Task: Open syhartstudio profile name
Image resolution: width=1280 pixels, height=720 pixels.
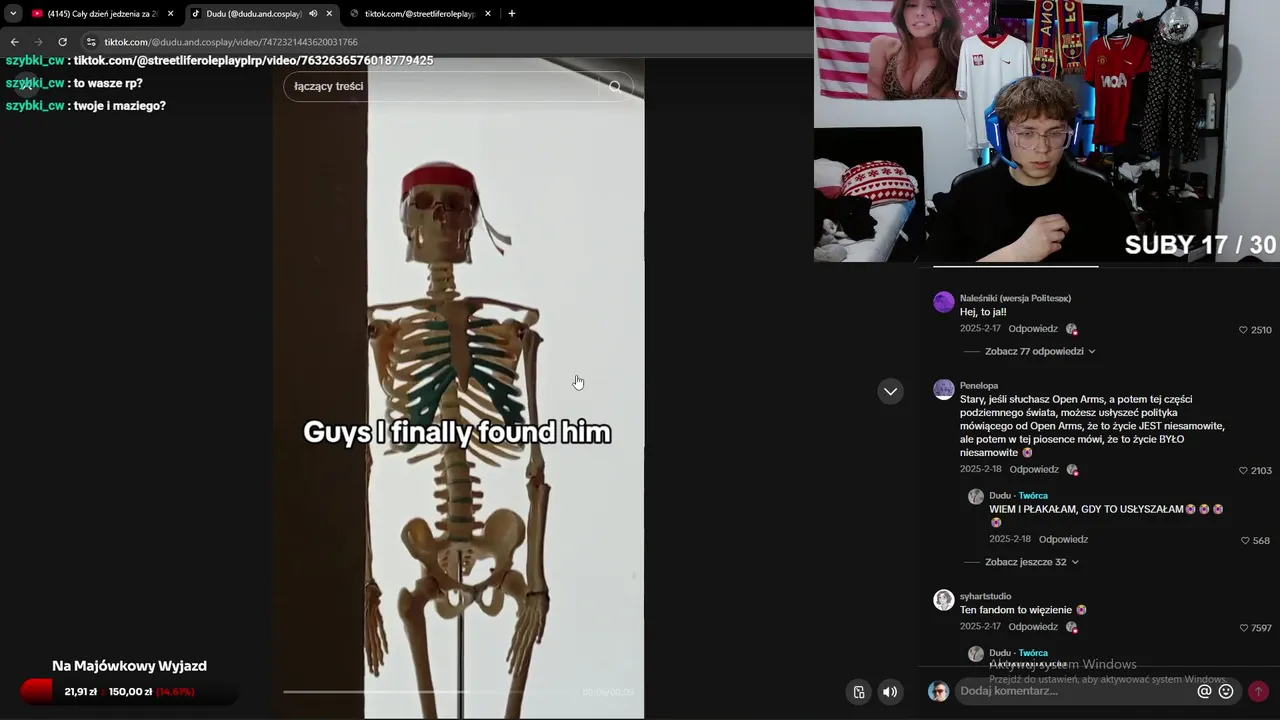Action: 985,596
